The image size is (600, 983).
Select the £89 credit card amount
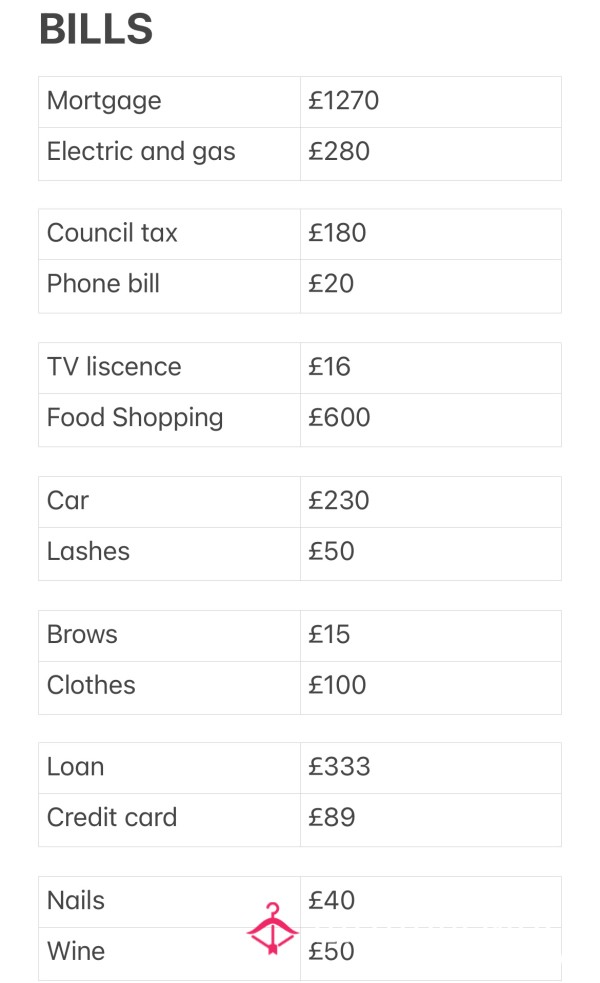point(331,817)
